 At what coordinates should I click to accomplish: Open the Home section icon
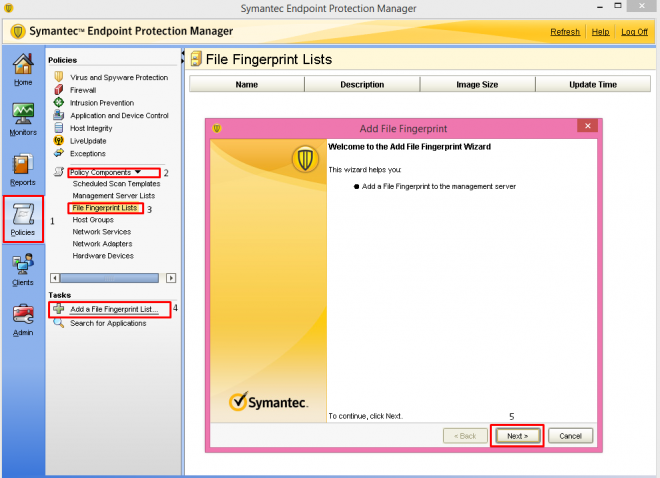[x=23, y=64]
